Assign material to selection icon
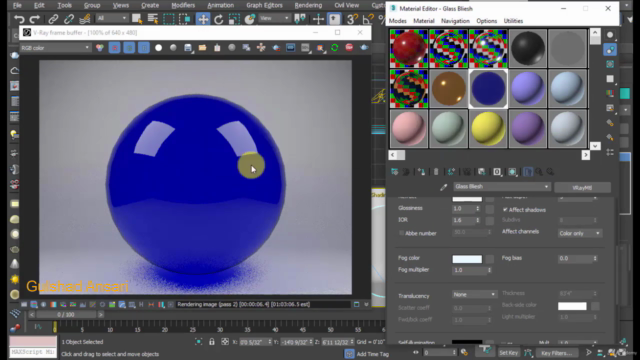The width and height of the screenshot is (640, 360). point(421,172)
